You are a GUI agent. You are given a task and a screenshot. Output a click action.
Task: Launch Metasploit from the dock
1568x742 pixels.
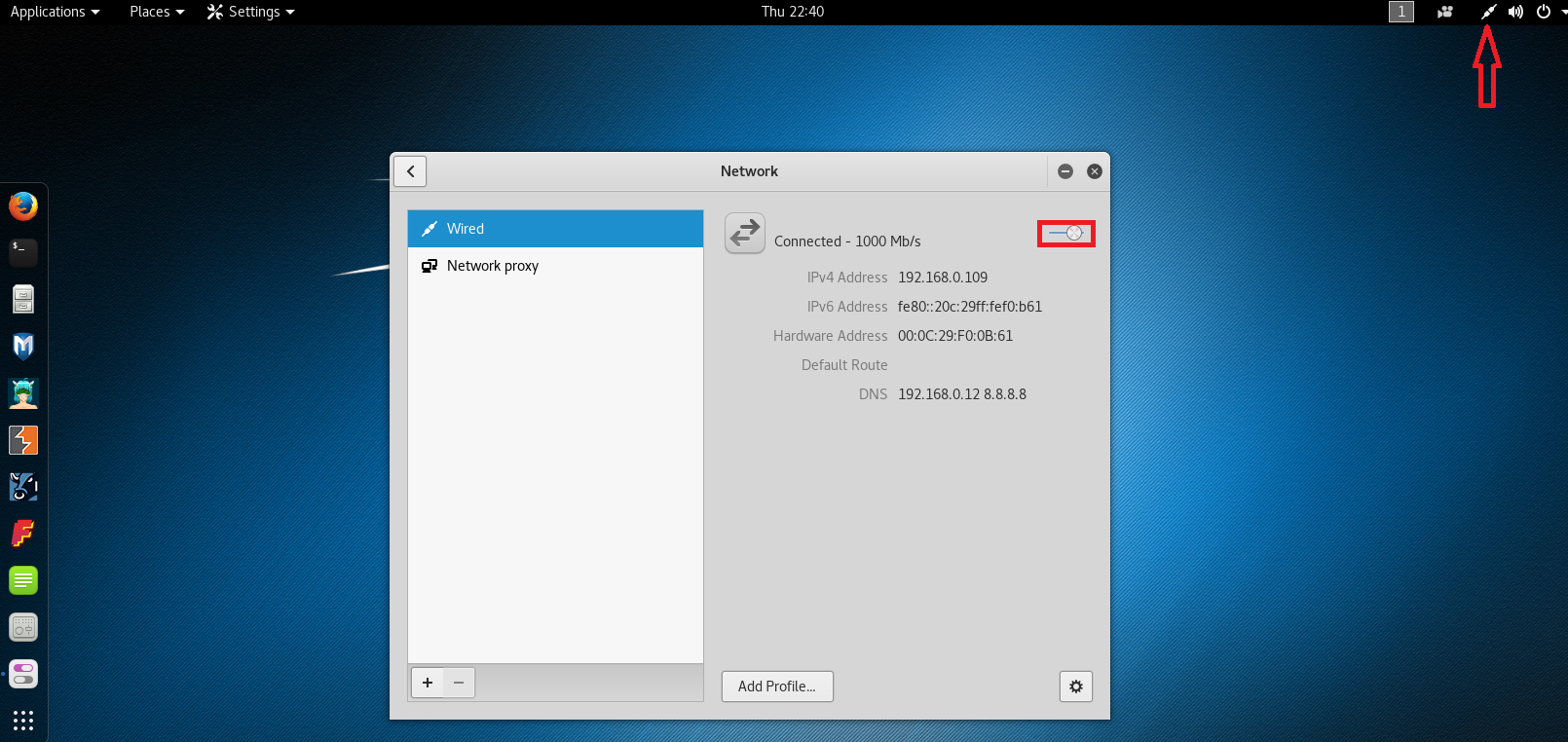point(23,347)
